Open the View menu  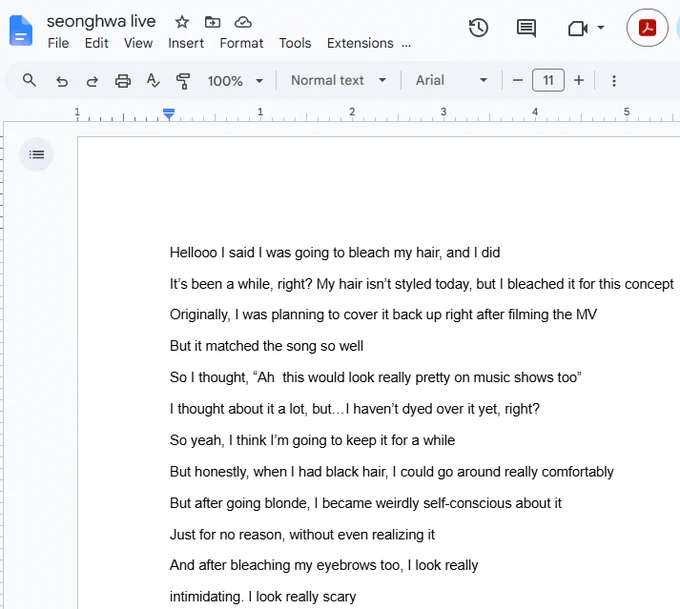(138, 43)
